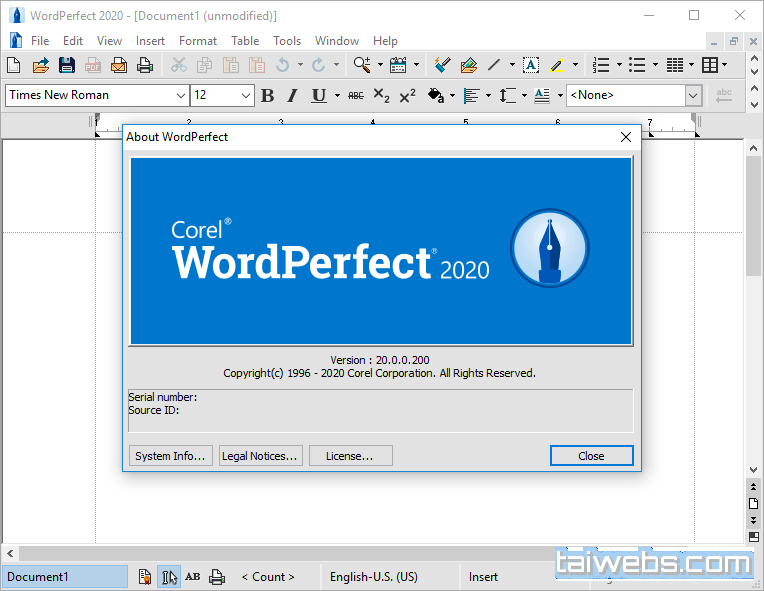This screenshot has width=764, height=591.
Task: Click the vertical scrollbar thumb
Action: pyautogui.click(x=753, y=216)
